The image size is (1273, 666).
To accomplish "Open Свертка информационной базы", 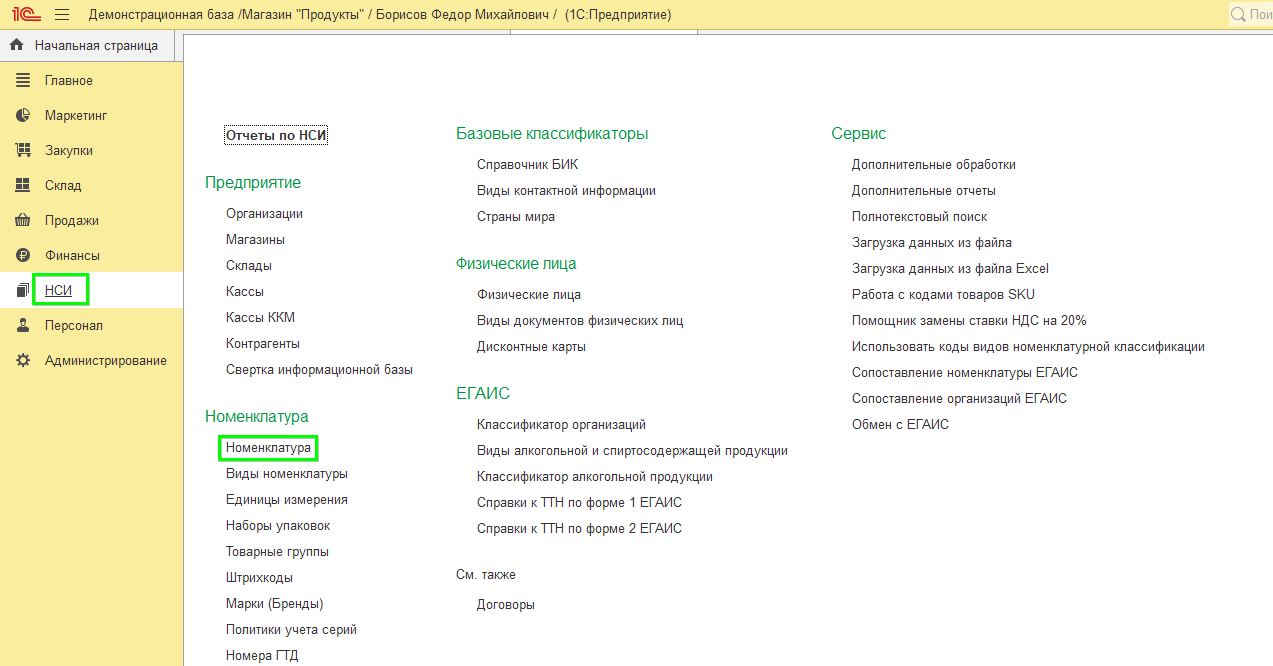I will click(x=319, y=369).
